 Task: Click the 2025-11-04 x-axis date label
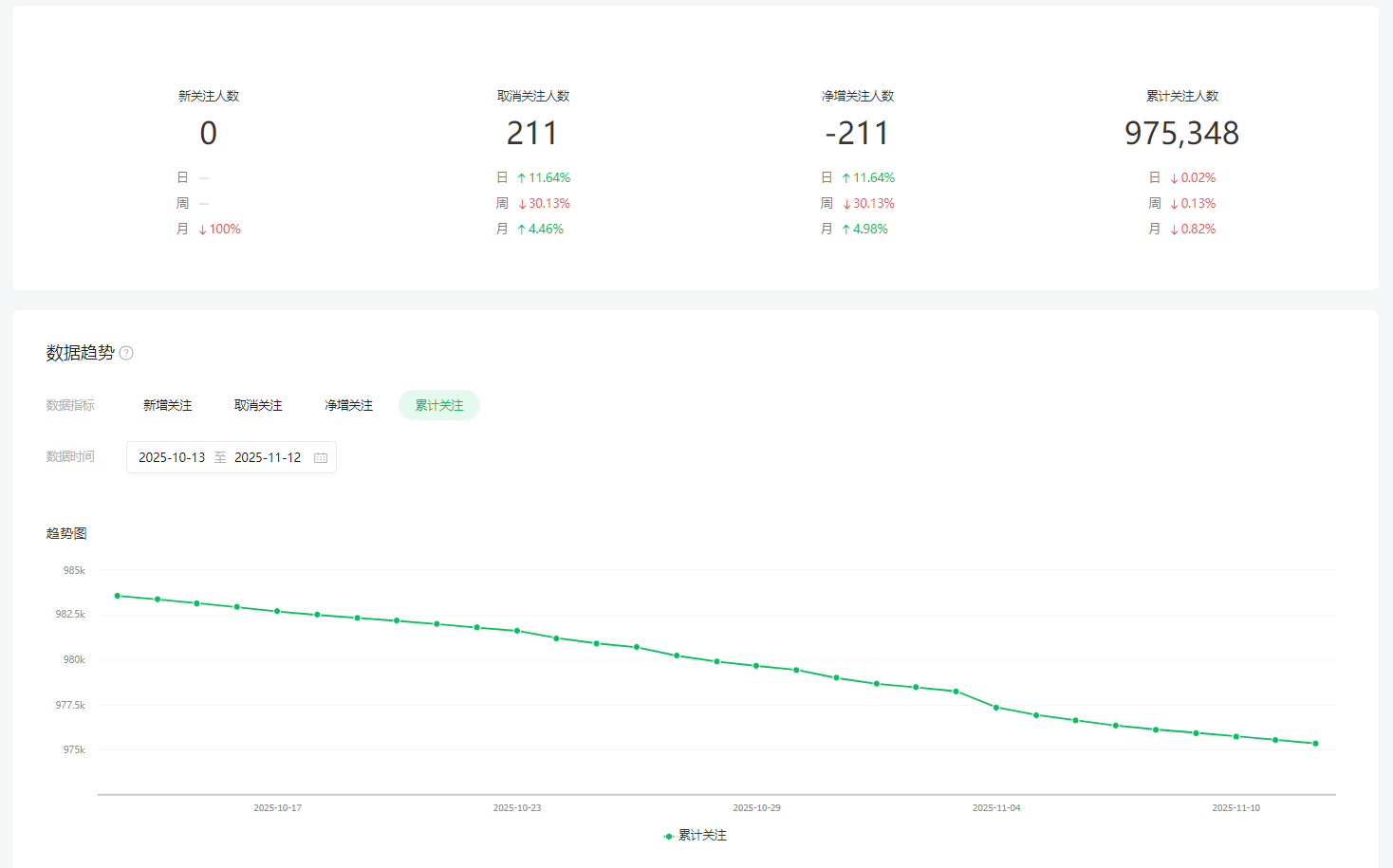pyautogui.click(x=996, y=808)
